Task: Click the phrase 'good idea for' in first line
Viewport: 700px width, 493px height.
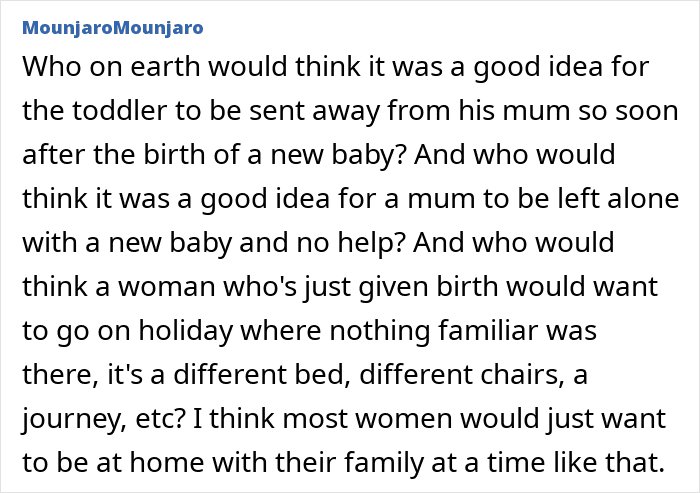Action: coord(561,67)
